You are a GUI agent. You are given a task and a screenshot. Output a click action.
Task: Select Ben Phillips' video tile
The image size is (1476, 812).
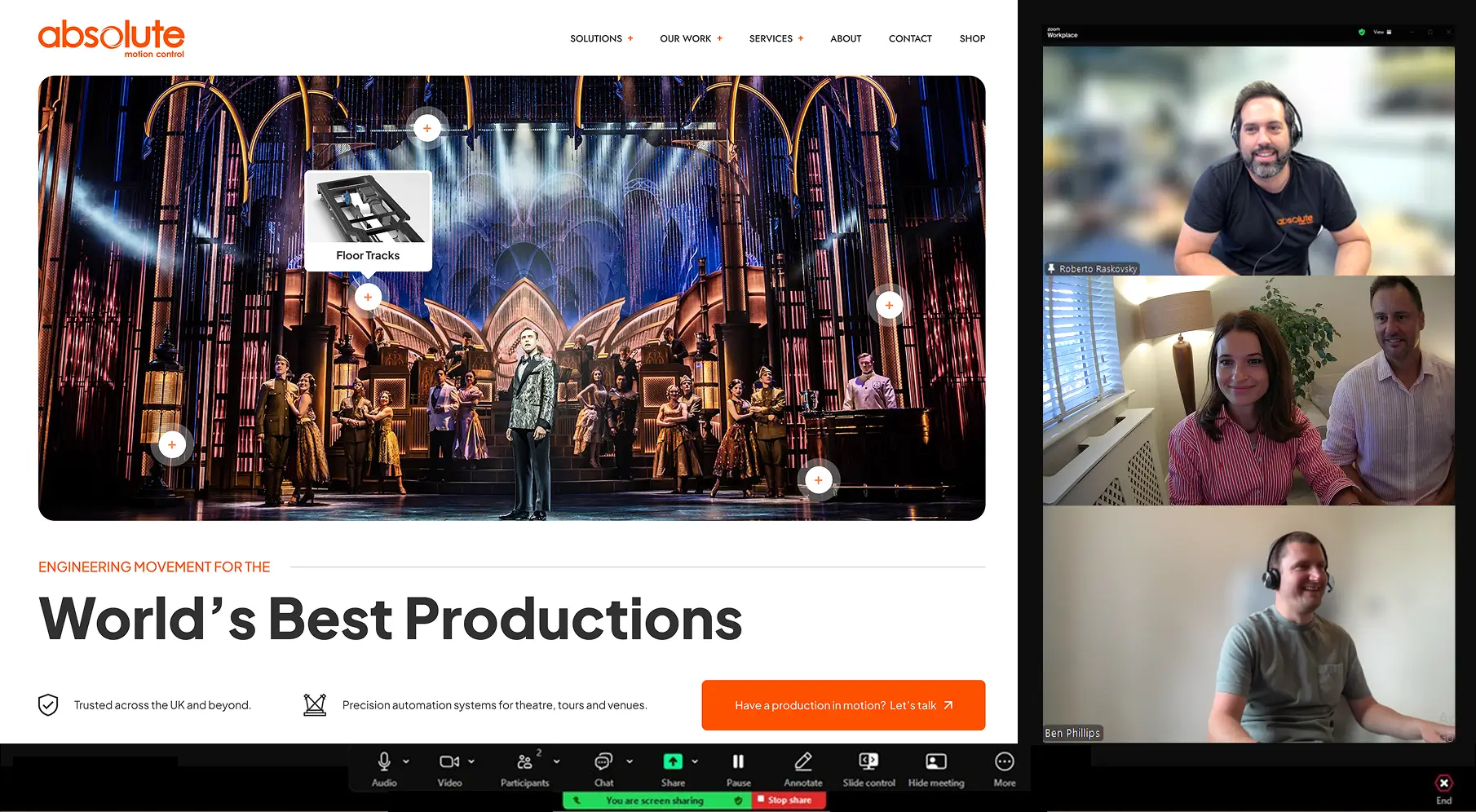(1248, 624)
